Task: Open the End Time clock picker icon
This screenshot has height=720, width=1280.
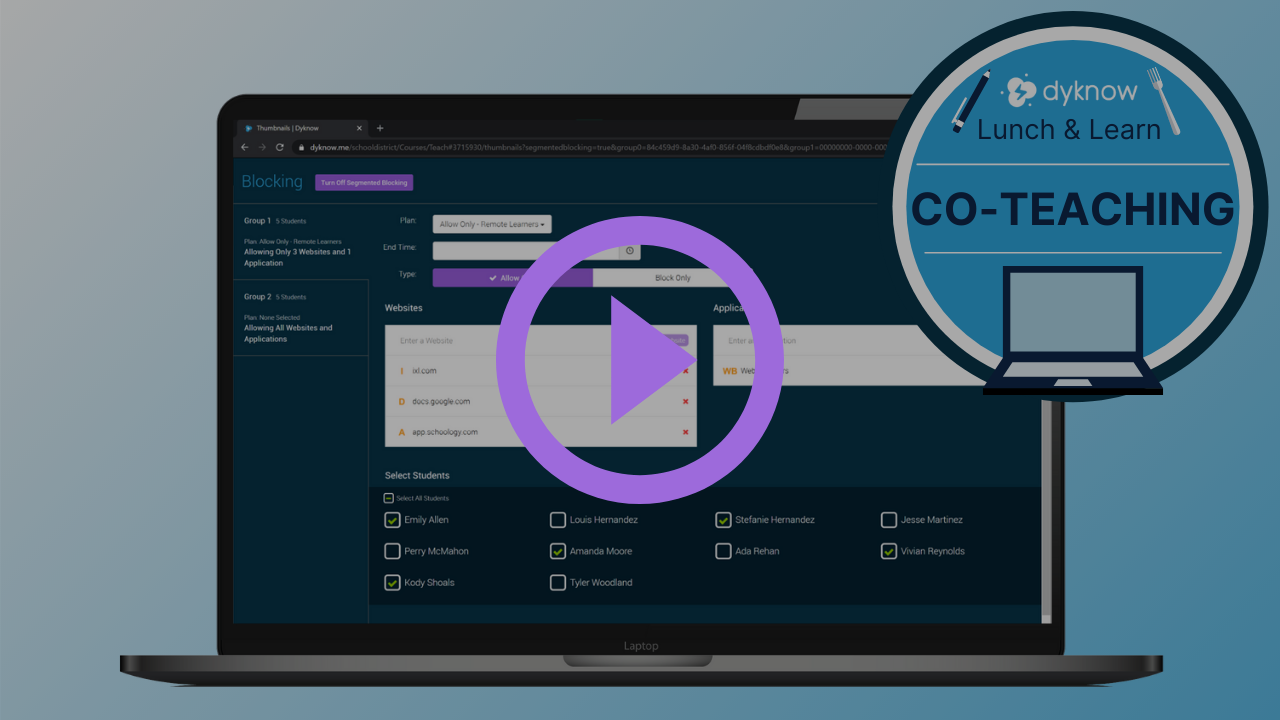Action: pos(630,251)
